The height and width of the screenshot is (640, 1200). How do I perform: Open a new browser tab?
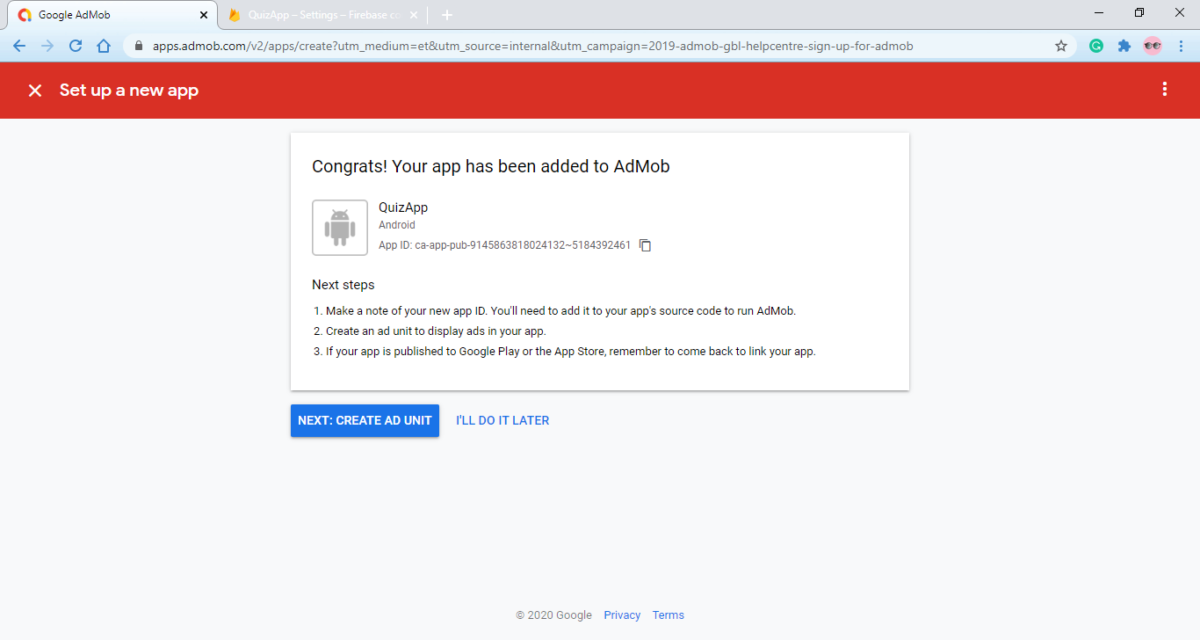coord(446,15)
